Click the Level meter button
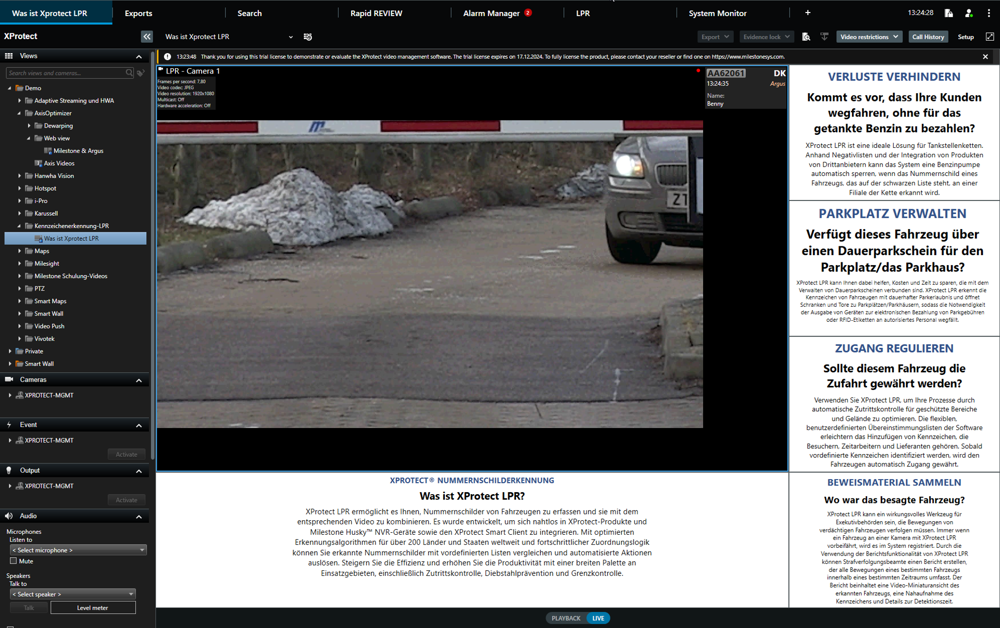 (x=93, y=607)
